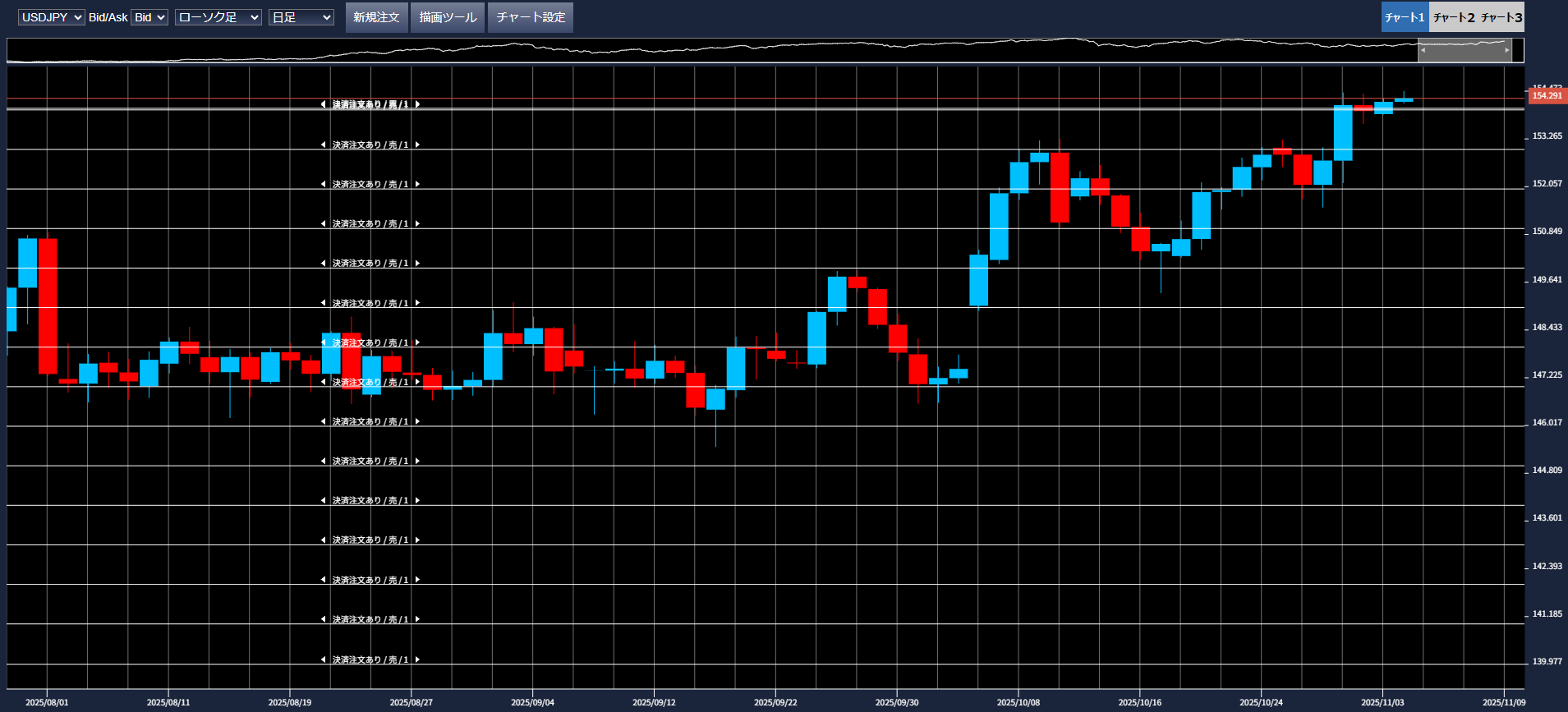The width and height of the screenshot is (1568, 712).
Task: Click right arrow on the 143.000 sell order label
Action: tap(417, 540)
